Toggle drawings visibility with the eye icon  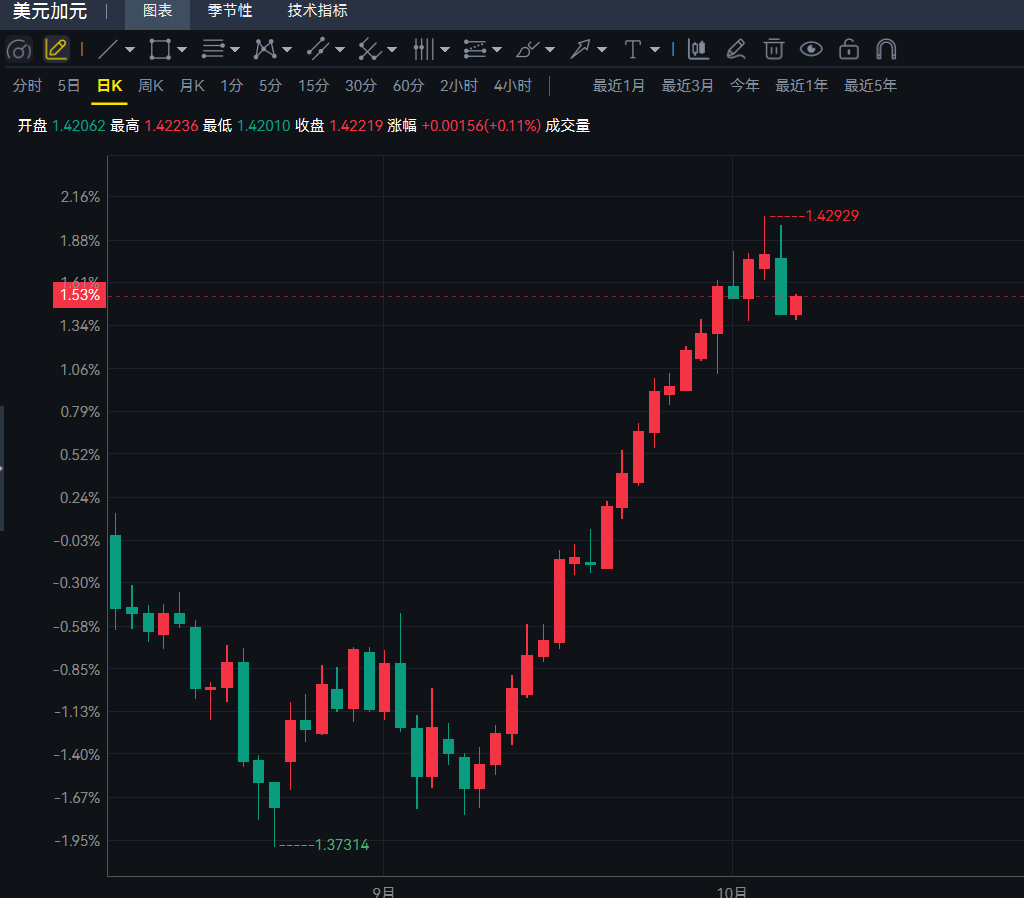[x=811, y=49]
